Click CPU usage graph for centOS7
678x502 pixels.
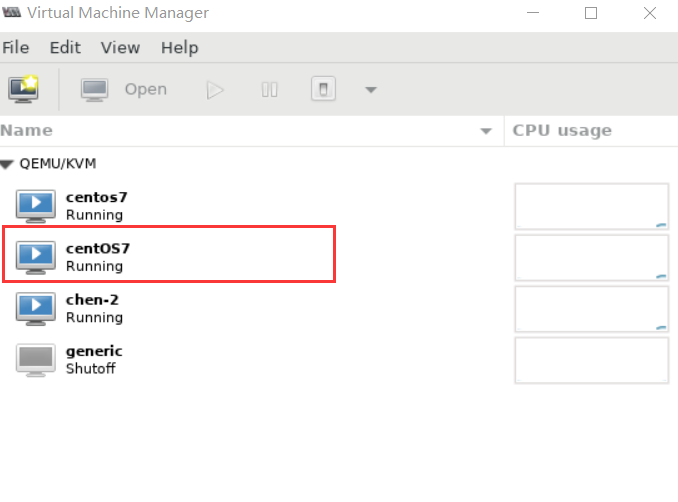click(x=592, y=258)
